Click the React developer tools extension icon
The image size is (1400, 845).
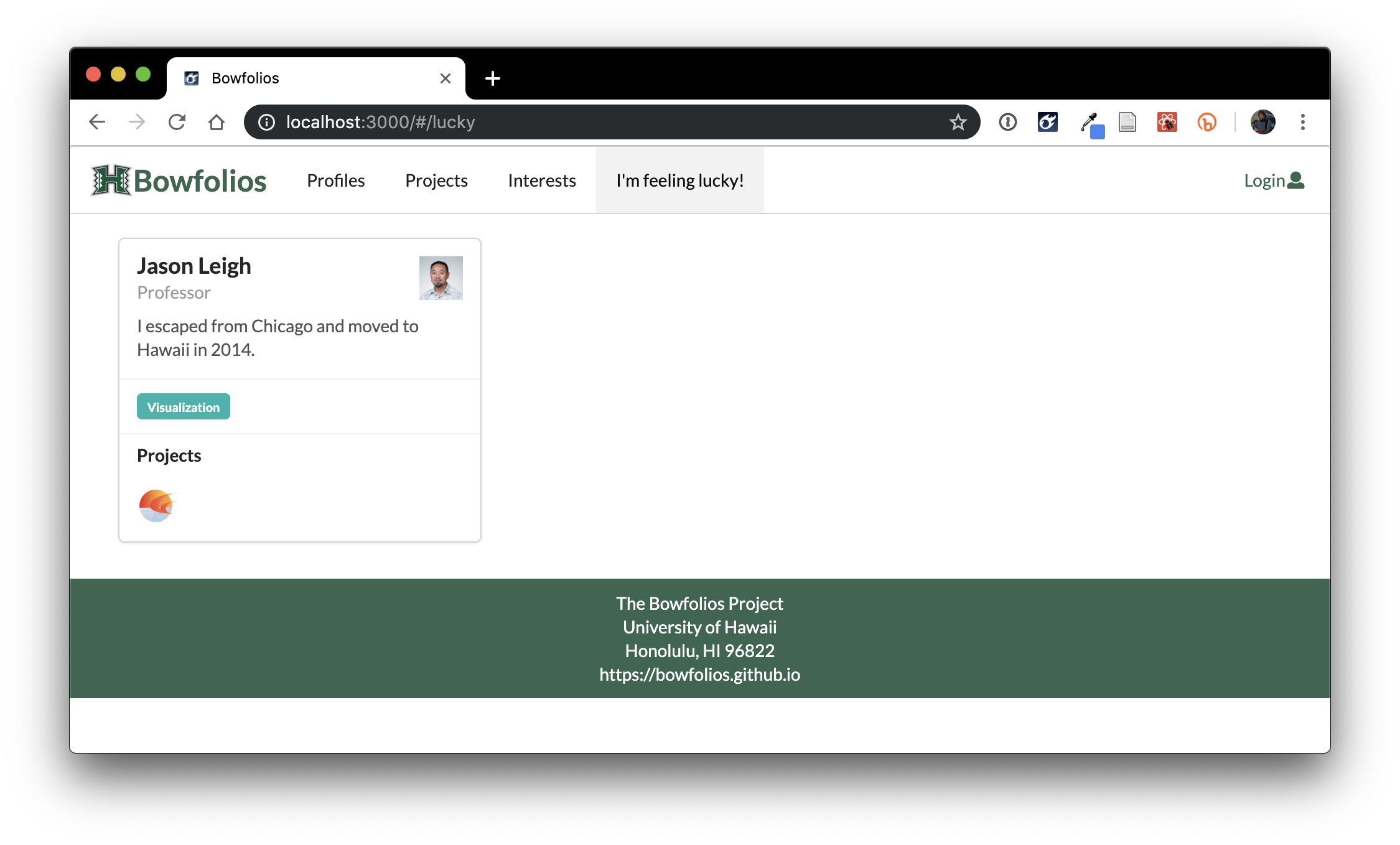click(1167, 122)
